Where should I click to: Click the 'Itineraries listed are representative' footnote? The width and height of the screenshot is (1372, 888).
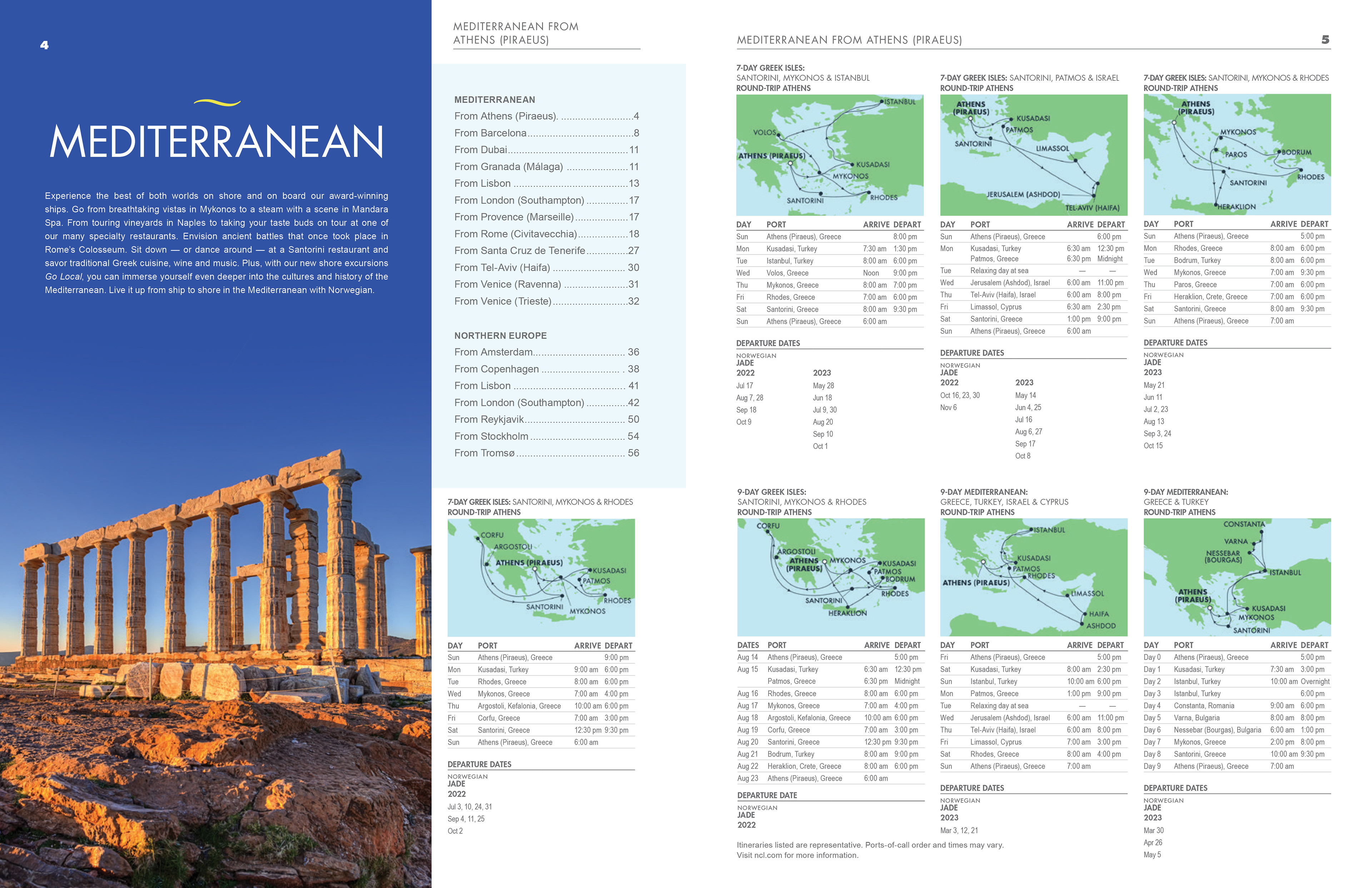[x=870, y=845]
